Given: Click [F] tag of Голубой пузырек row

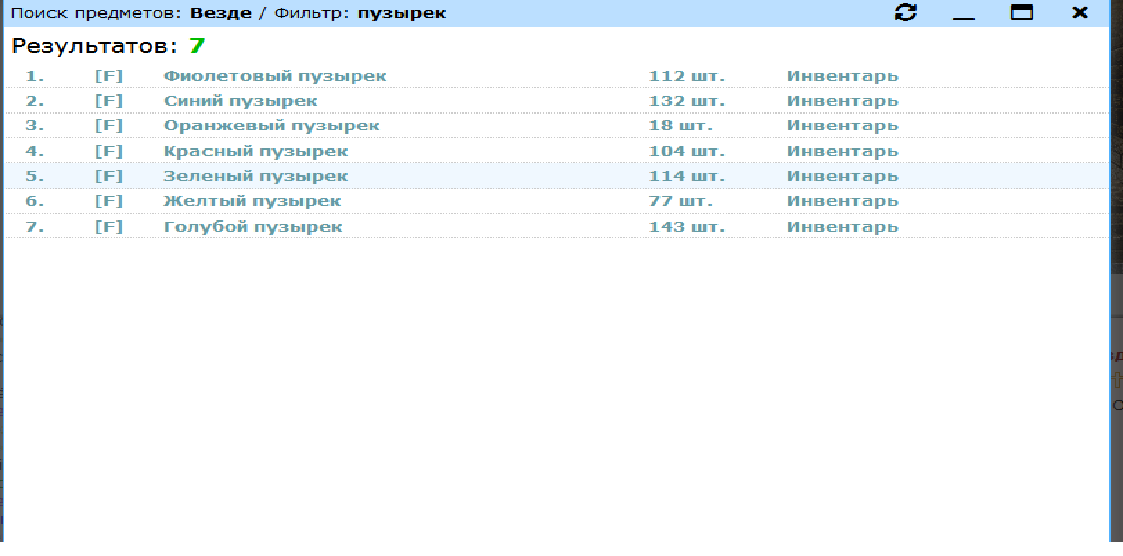Looking at the screenshot, I should point(109,227).
